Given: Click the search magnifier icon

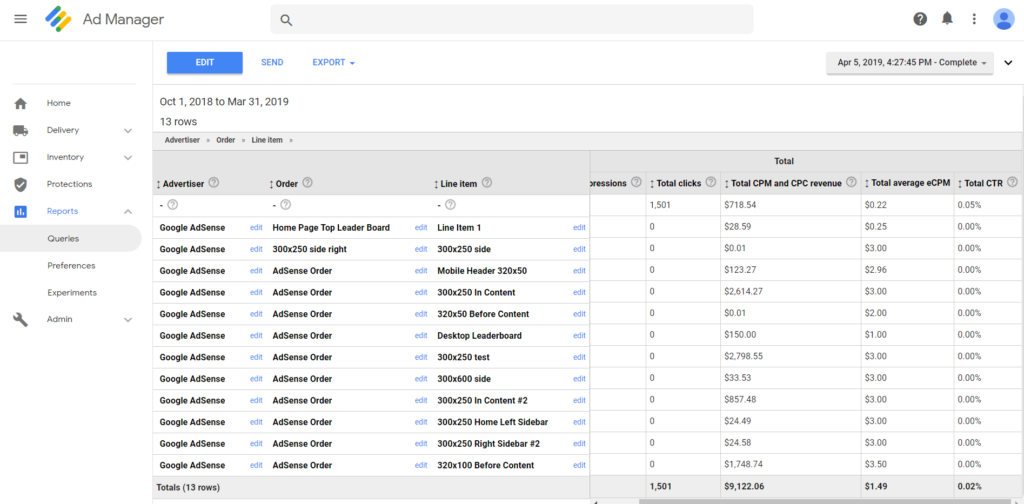Looking at the screenshot, I should 285,20.
